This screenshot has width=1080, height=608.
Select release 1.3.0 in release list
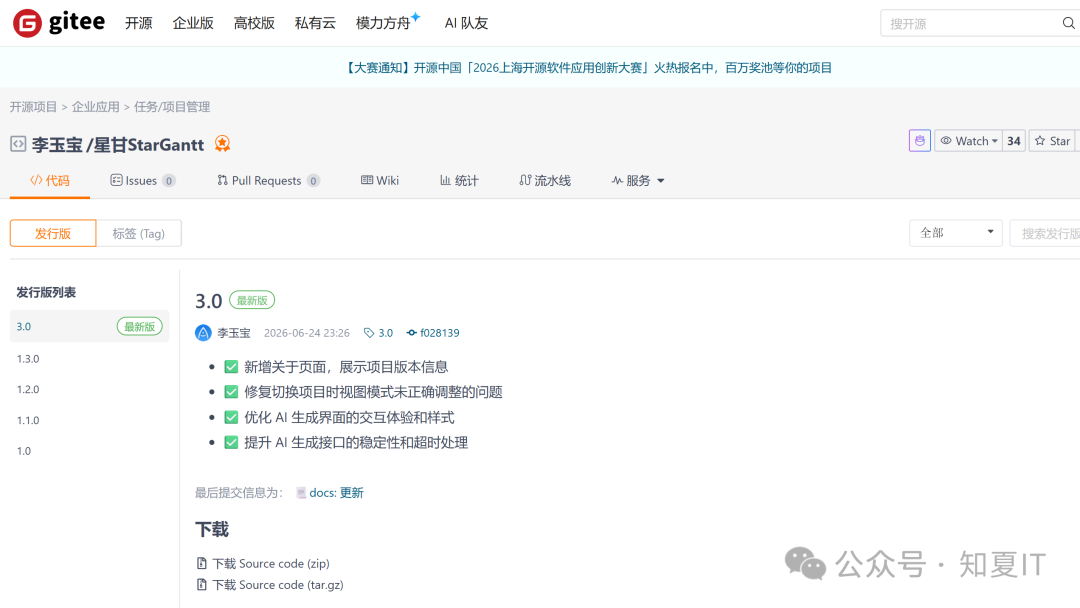(x=28, y=359)
